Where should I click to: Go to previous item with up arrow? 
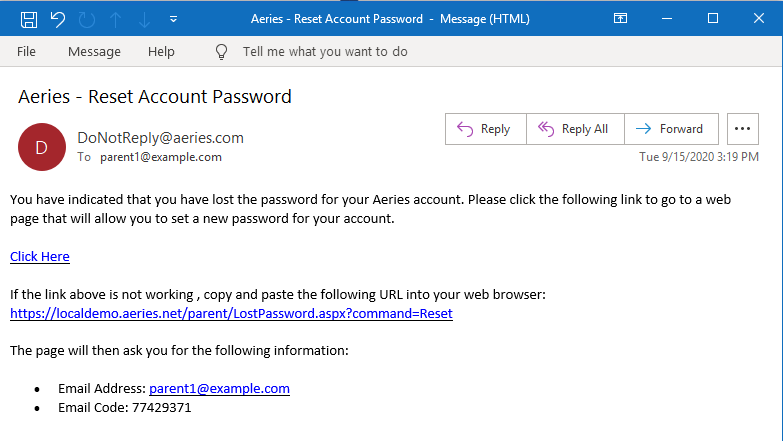tap(115, 19)
